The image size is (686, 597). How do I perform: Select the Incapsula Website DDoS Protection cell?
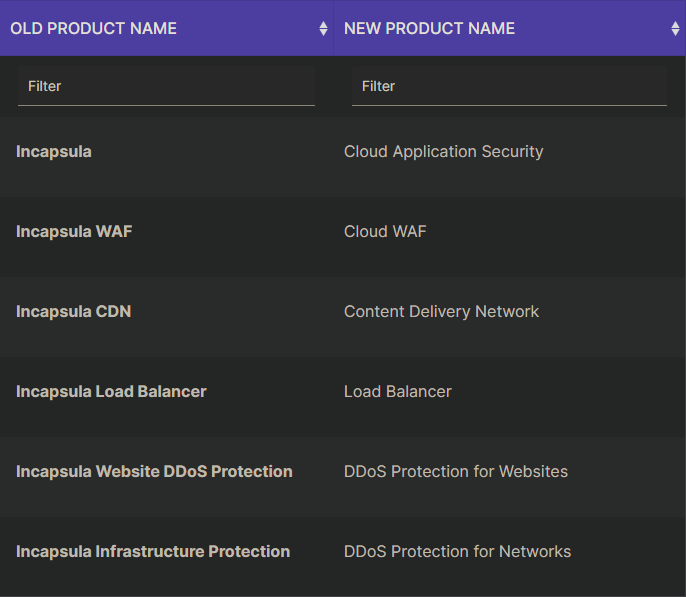(x=154, y=472)
